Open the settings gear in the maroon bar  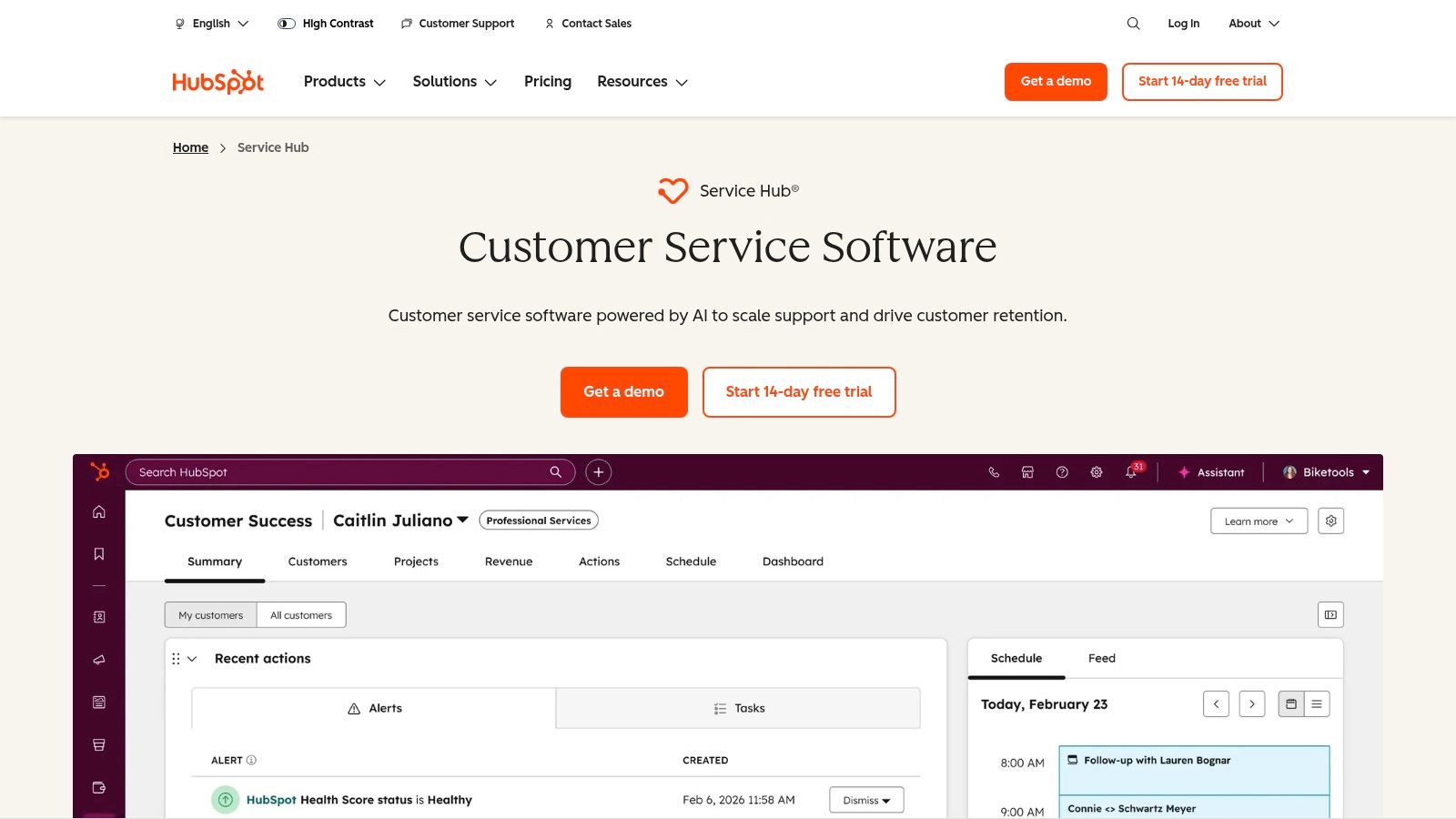(1097, 472)
